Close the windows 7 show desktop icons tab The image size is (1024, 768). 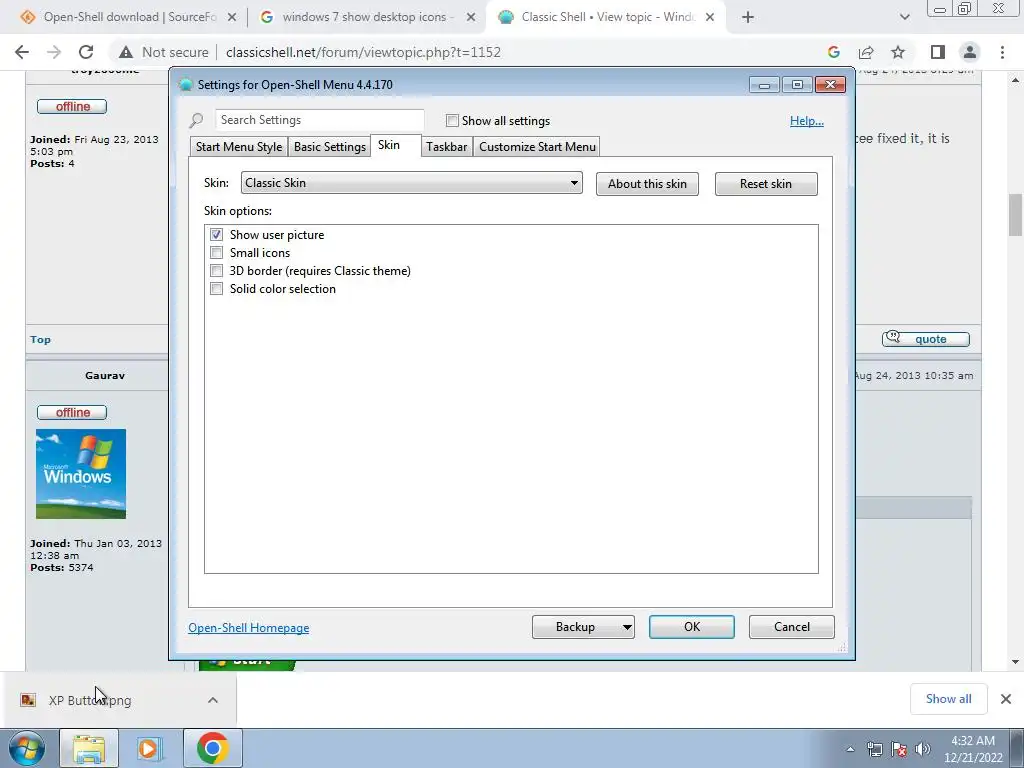click(x=471, y=17)
